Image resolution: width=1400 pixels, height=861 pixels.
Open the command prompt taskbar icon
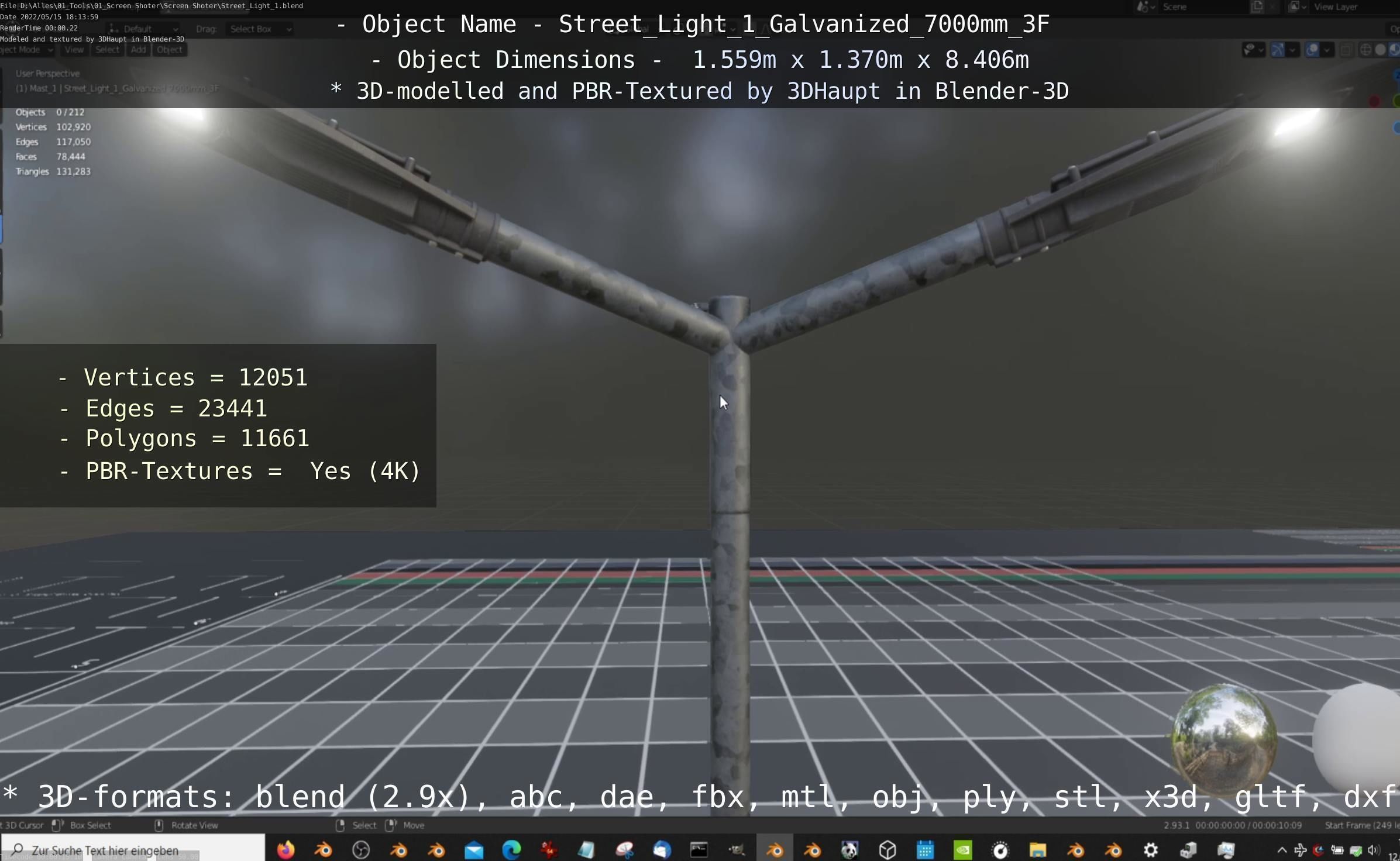coord(699,850)
